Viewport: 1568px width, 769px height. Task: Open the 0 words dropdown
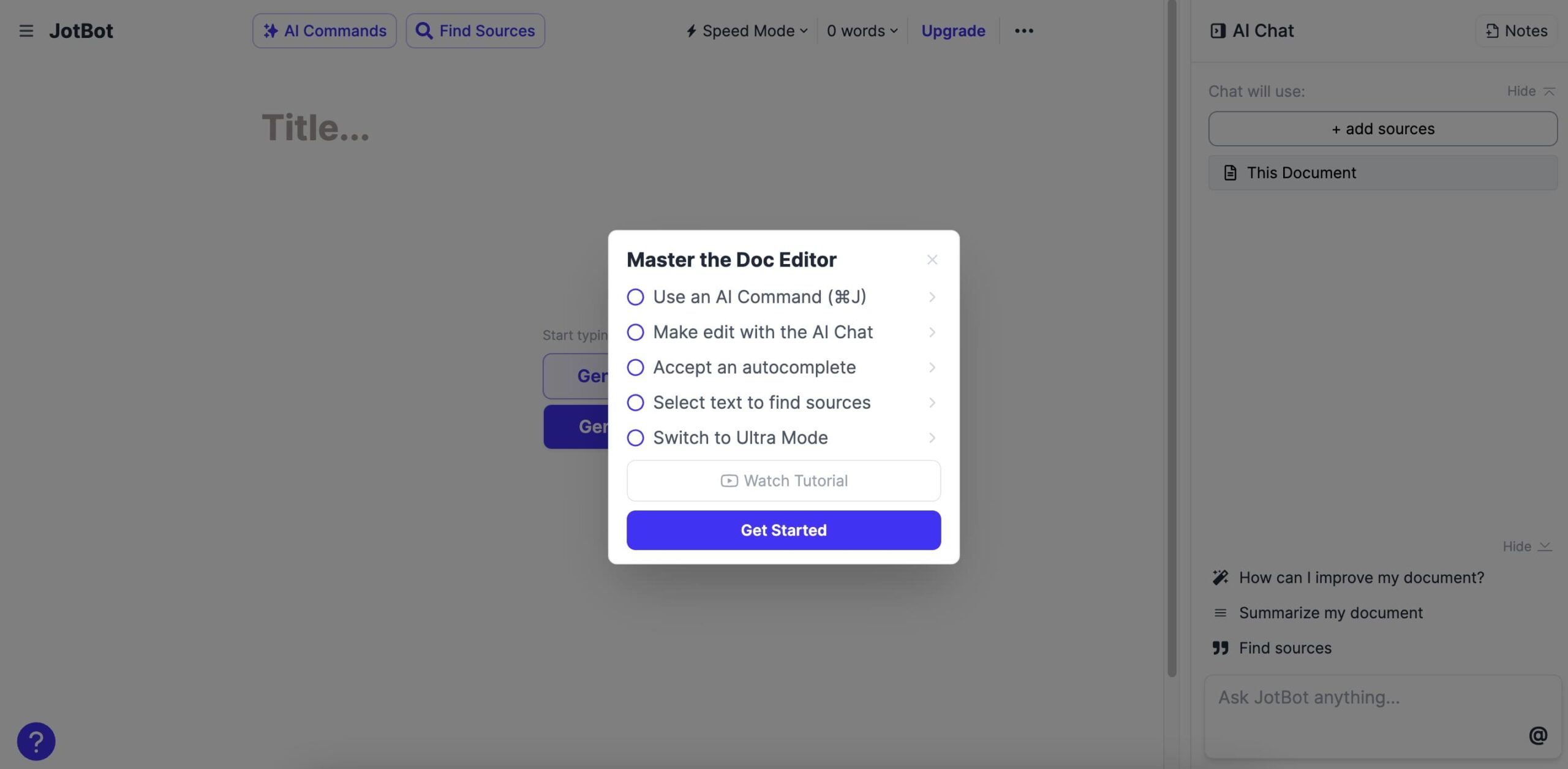(862, 31)
